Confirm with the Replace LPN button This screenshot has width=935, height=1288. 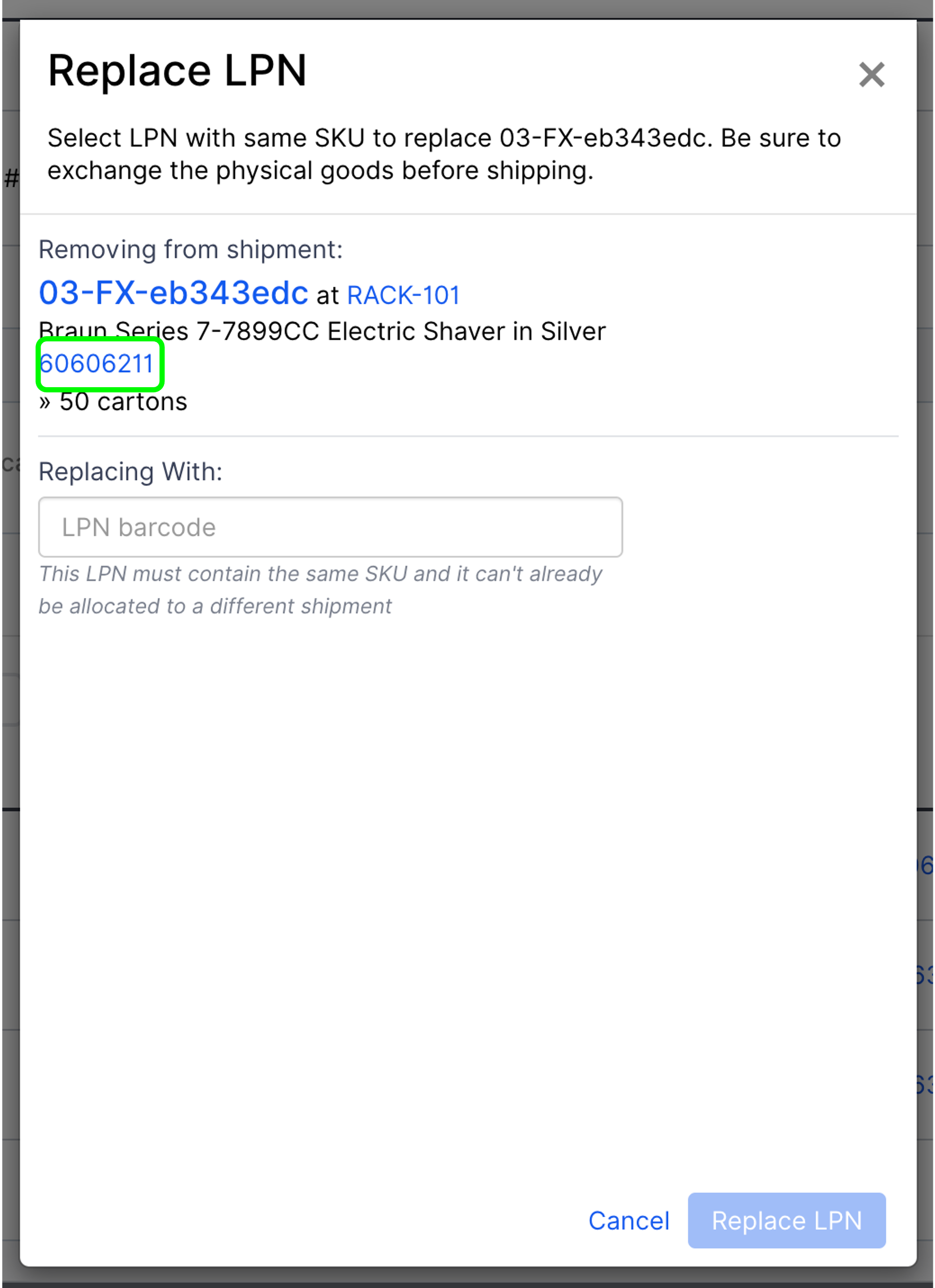(786, 1221)
